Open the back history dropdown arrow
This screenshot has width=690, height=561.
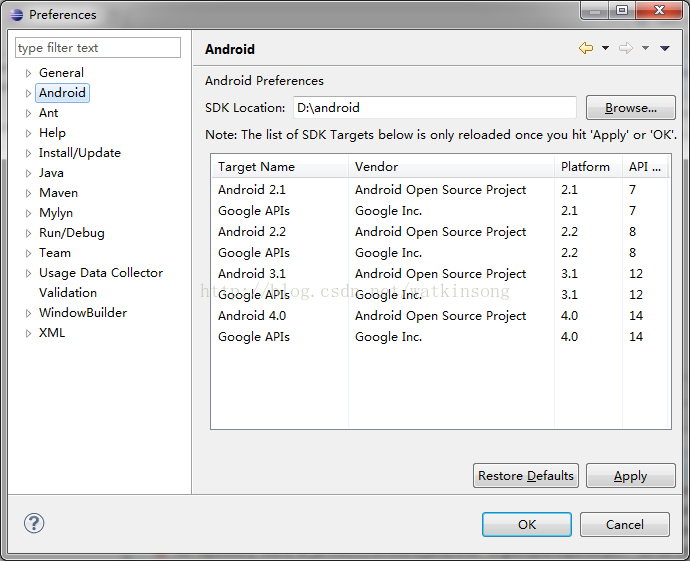point(606,48)
